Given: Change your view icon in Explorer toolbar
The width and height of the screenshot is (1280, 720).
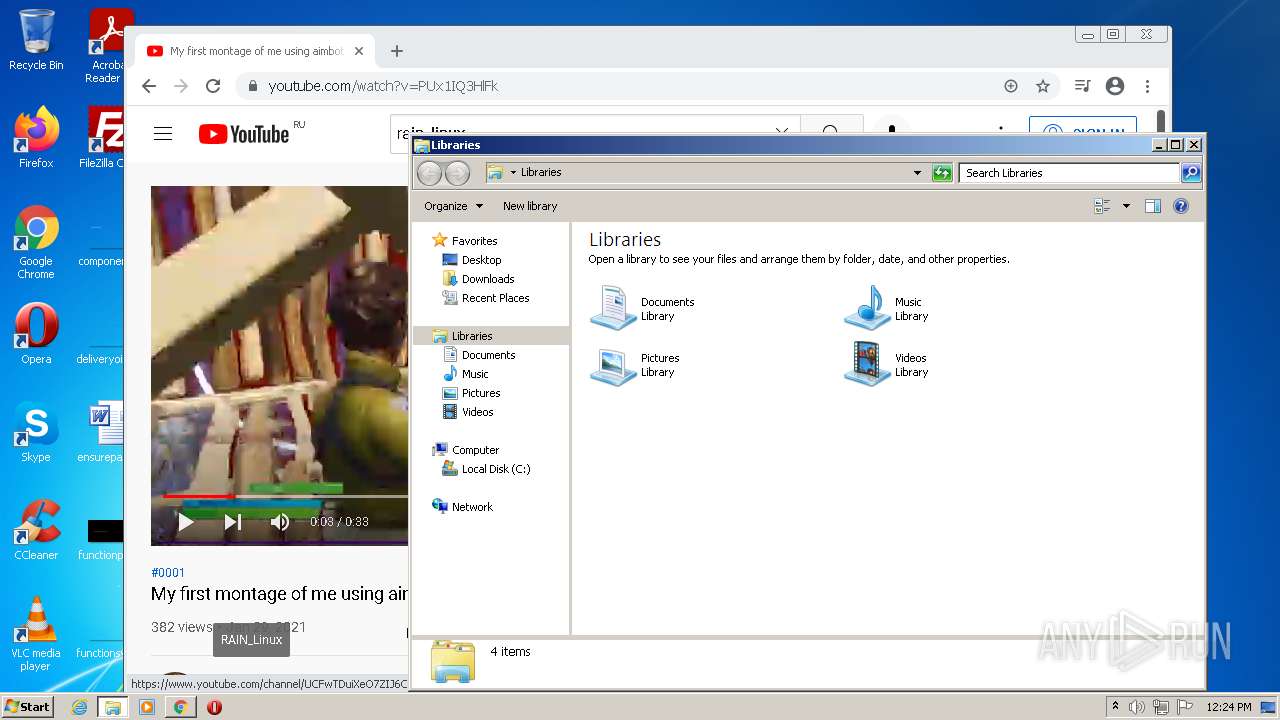Looking at the screenshot, I should point(1102,206).
